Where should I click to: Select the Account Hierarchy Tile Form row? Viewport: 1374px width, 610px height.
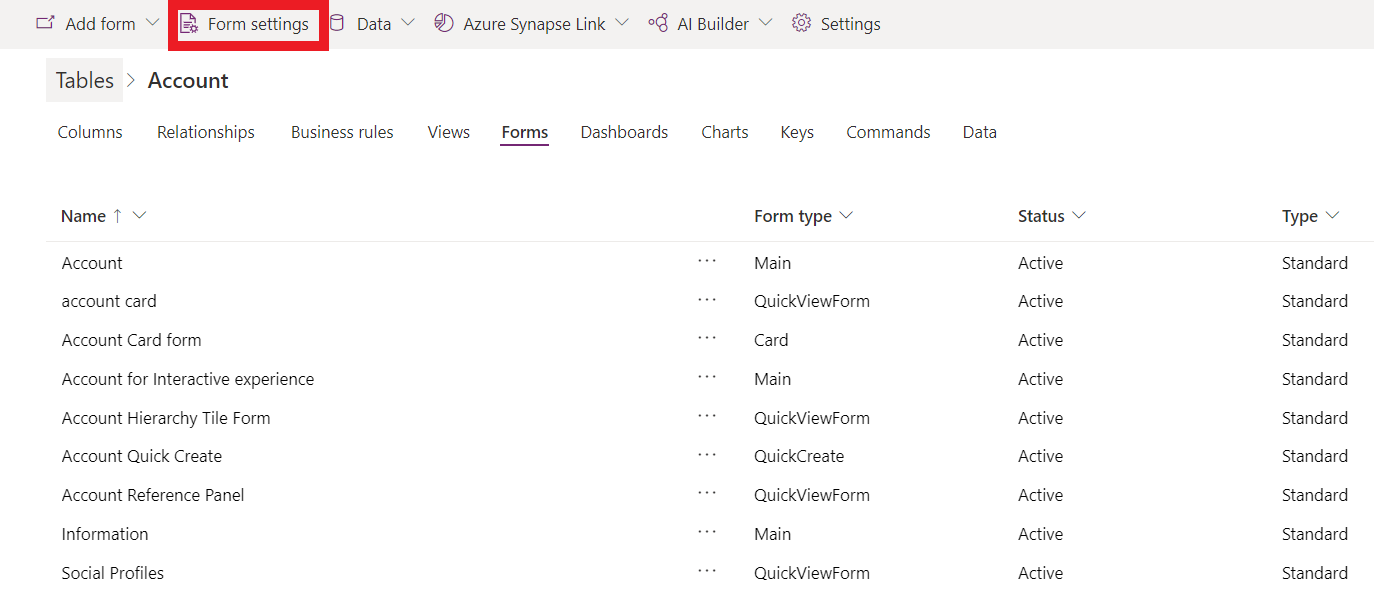pyautogui.click(x=166, y=418)
